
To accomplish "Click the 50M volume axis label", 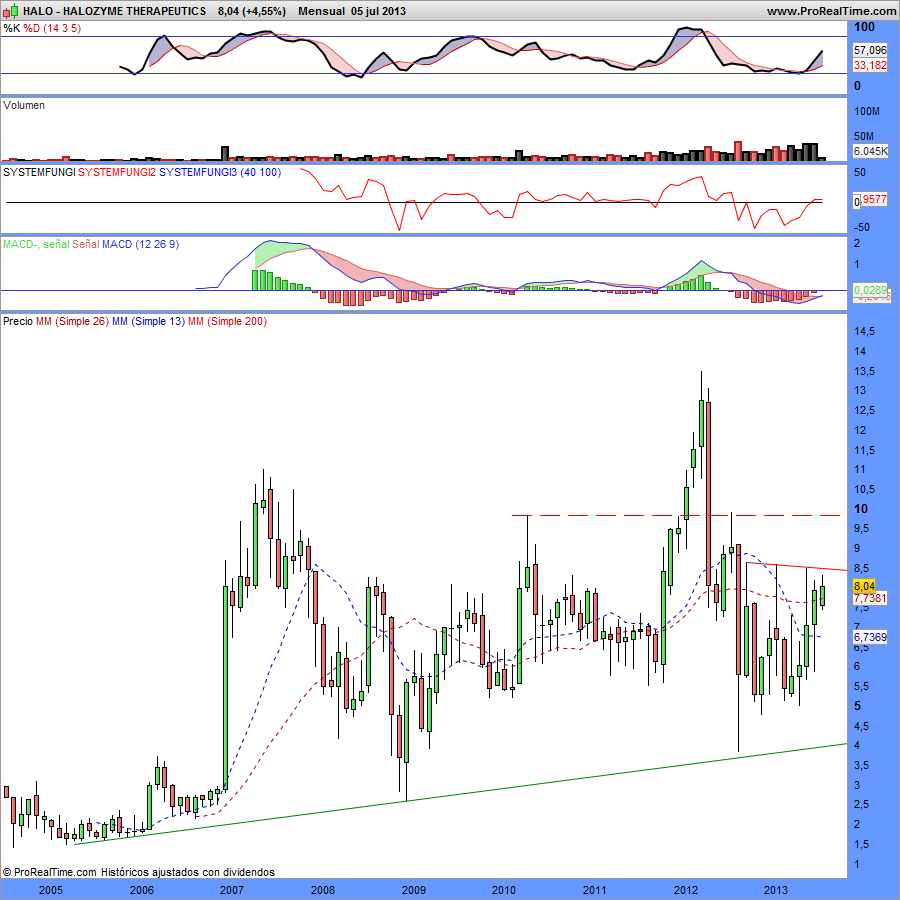I will 864,137.
